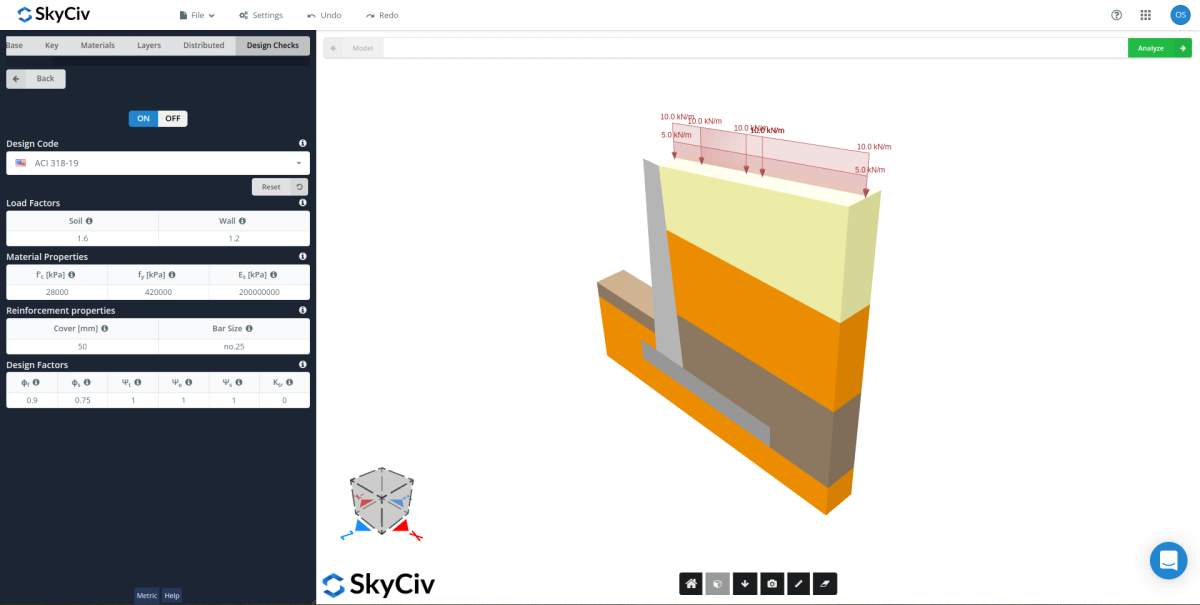Open the help question mark icon

click(x=1117, y=14)
